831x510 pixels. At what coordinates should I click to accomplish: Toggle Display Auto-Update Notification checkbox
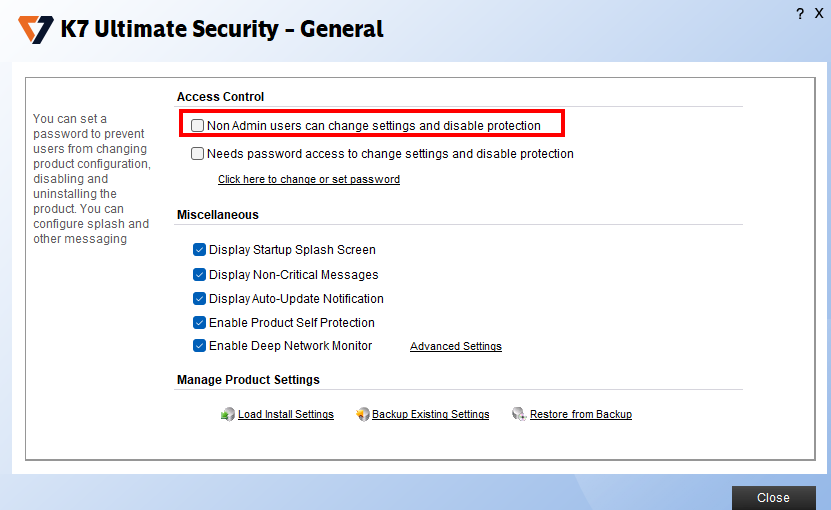199,298
